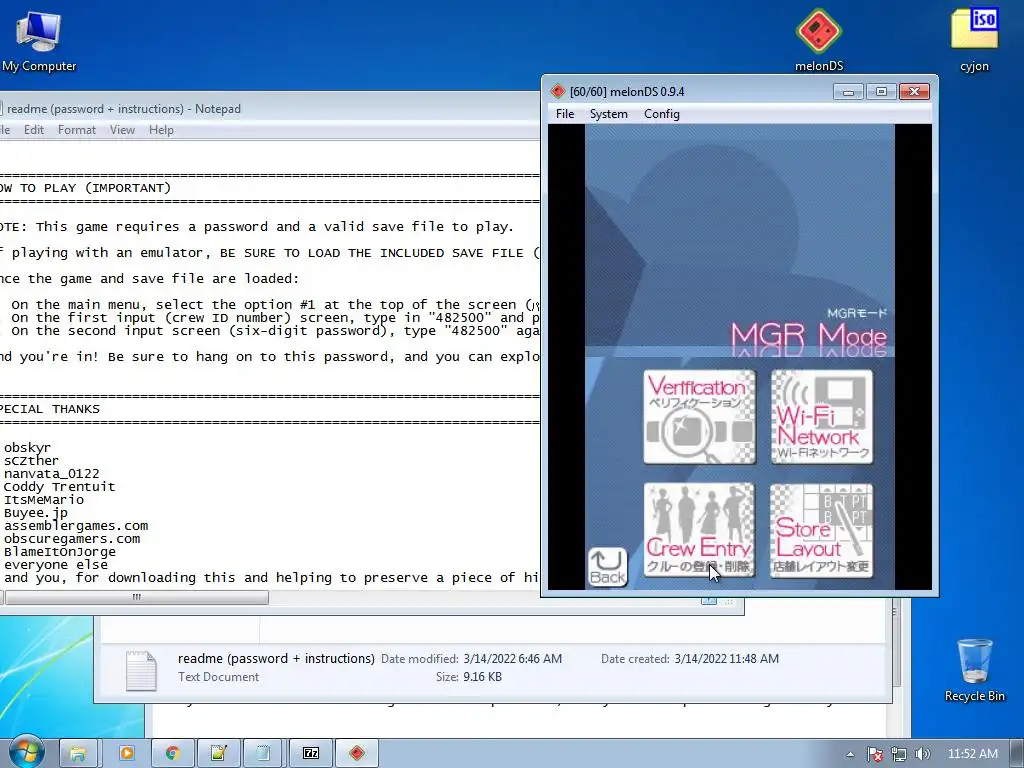
Task: Minimize the melonDS window
Action: pos(848,91)
